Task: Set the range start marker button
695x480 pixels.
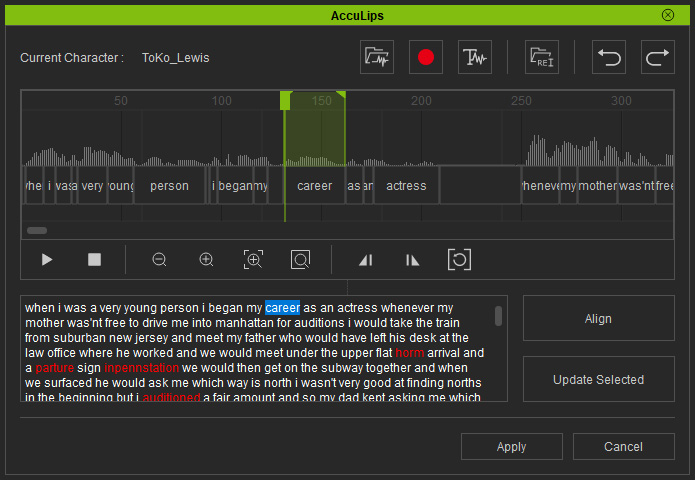Action: click(x=366, y=260)
